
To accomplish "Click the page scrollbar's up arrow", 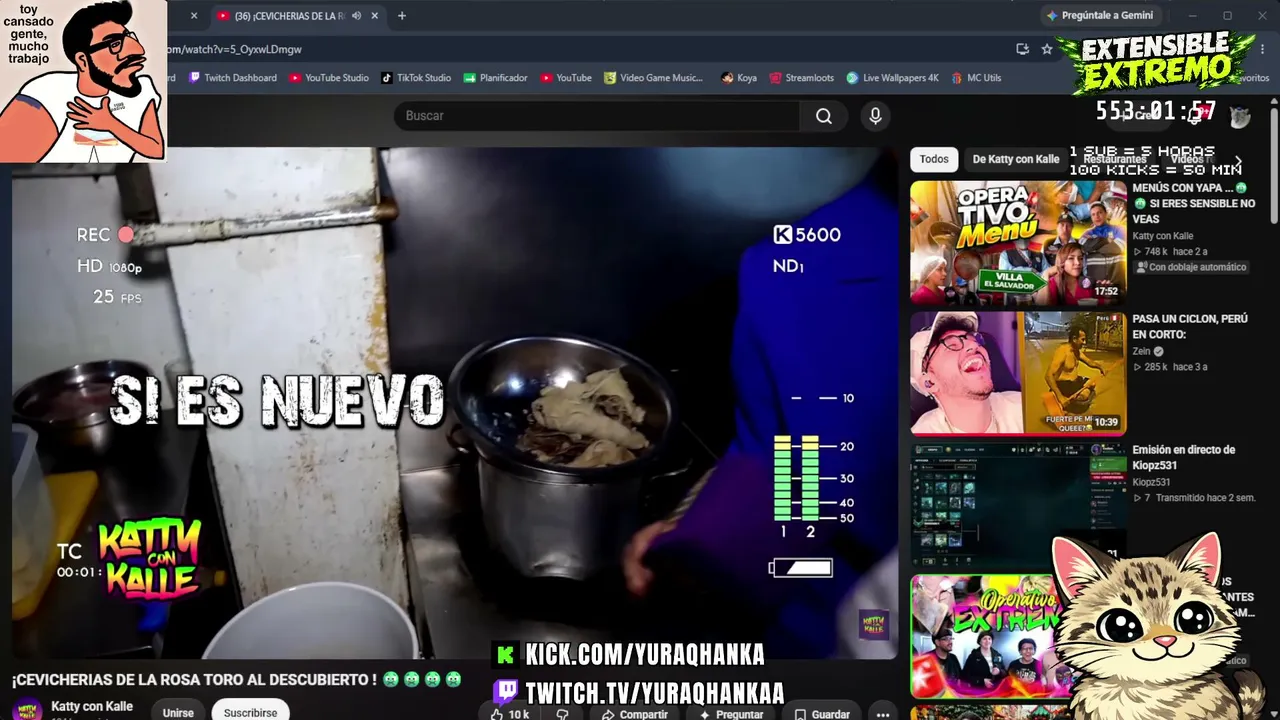I will tap(1273, 102).
